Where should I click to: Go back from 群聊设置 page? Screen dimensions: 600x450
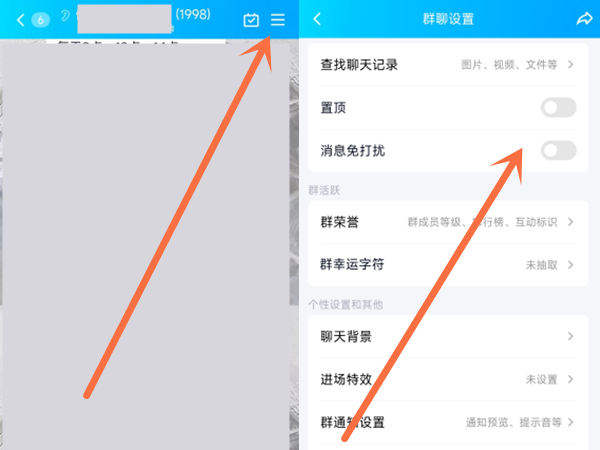318,19
